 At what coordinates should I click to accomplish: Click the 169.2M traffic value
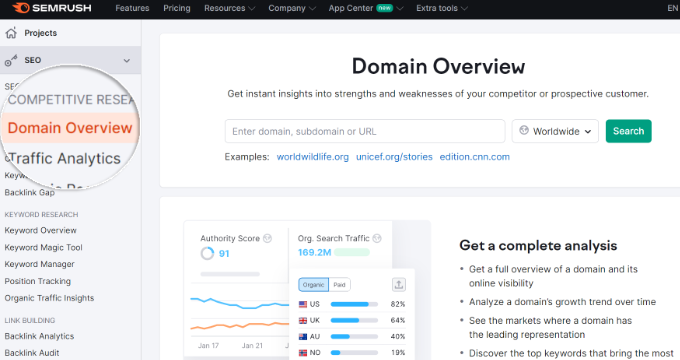[314, 252]
